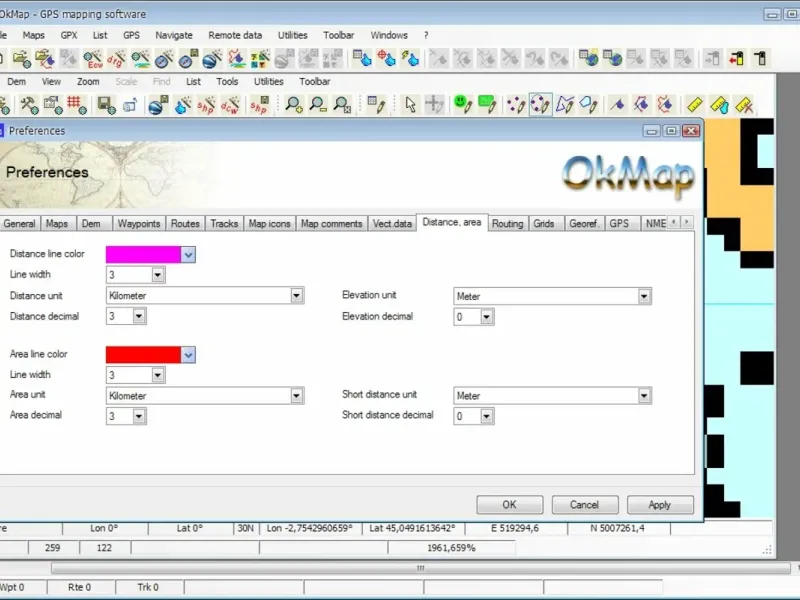Screen dimensions: 800x600
Task: Open the Distance unit dropdown
Action: pyautogui.click(x=296, y=296)
